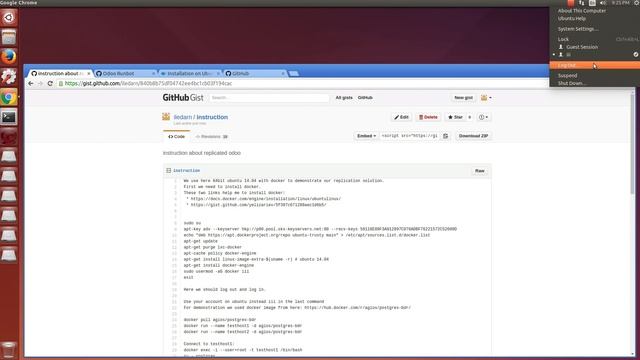Choose 'Log Out…' in system menu
The width and height of the screenshot is (640, 360).
click(594, 65)
